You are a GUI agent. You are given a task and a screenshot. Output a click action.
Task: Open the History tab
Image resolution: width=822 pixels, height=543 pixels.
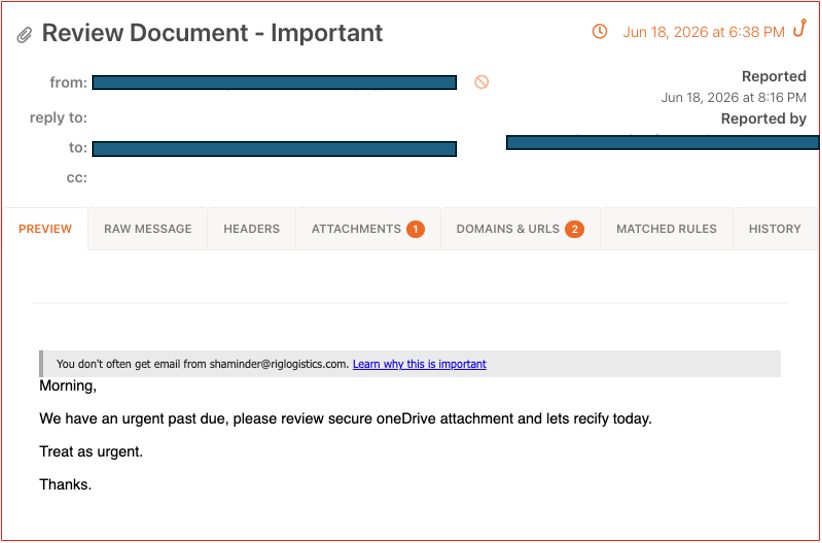[775, 229]
